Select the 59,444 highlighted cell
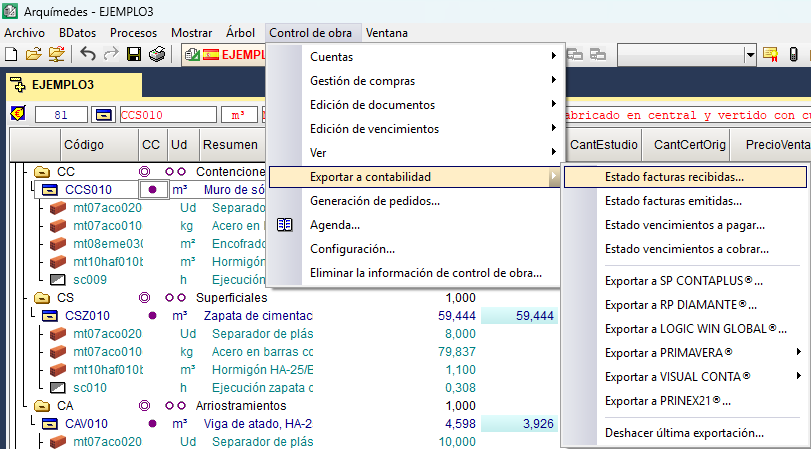This screenshot has width=811, height=449. point(519,316)
